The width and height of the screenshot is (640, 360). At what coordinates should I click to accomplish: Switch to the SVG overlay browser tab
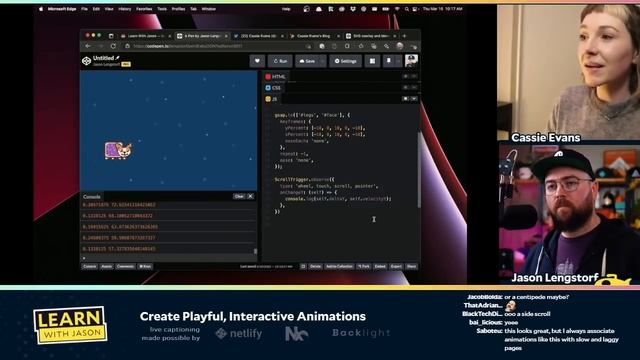click(x=371, y=36)
